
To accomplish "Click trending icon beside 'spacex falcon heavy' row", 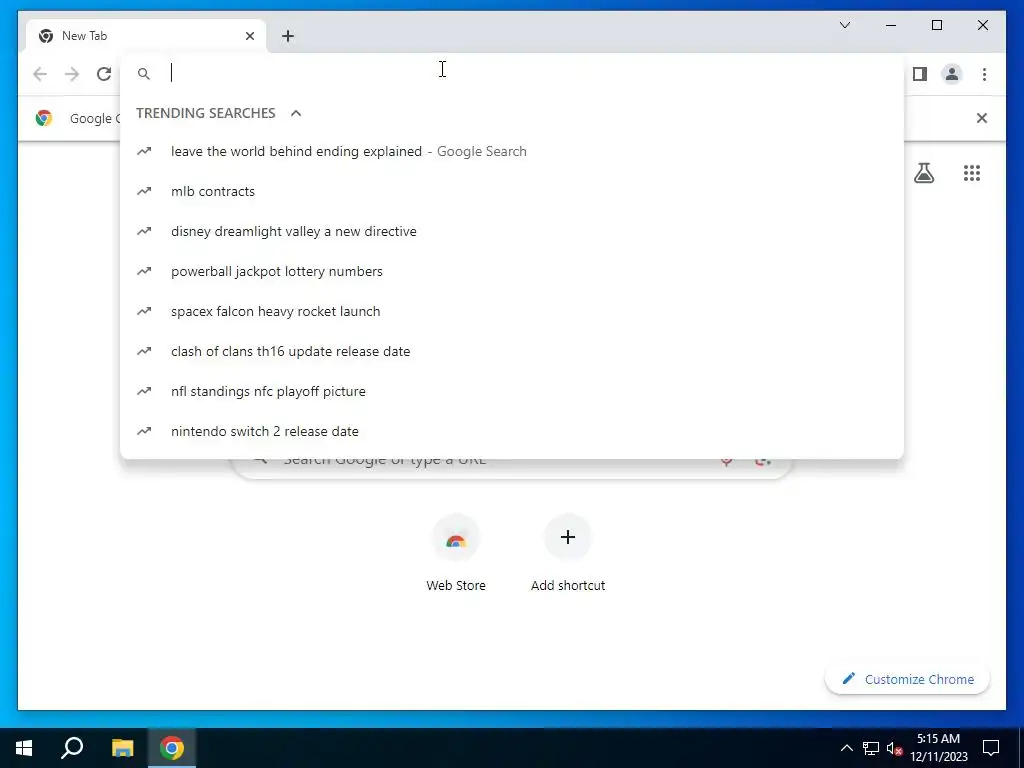I will [144, 312].
